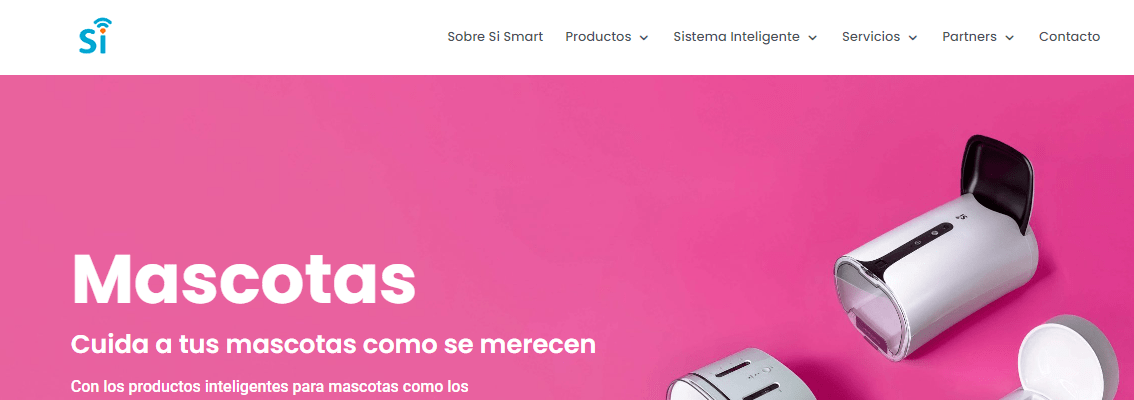1134x400 pixels.
Task: Go to the Contacto page
Action: coord(1069,37)
